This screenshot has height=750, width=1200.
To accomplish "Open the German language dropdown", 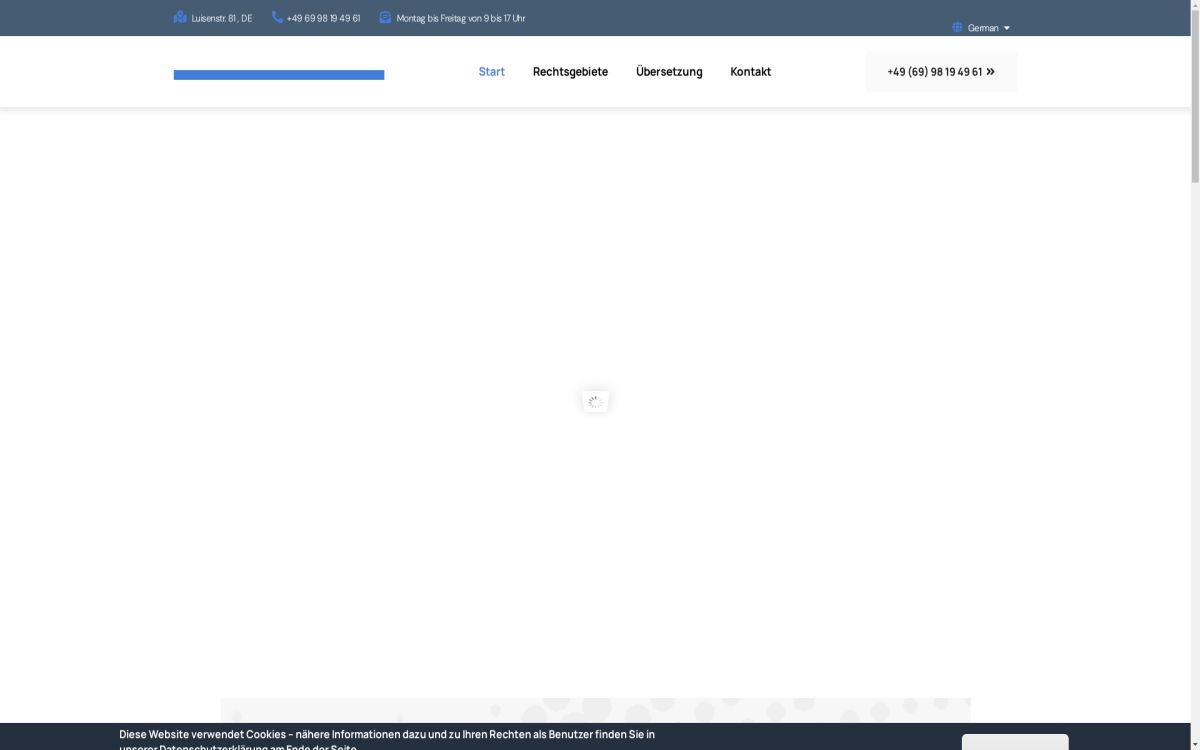I will click(983, 28).
